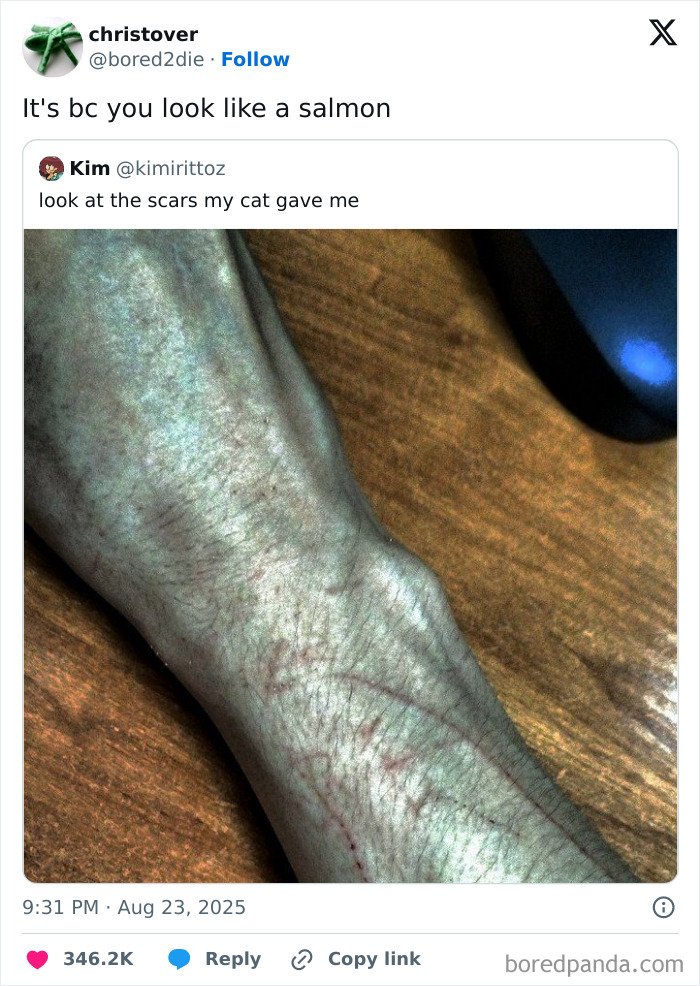This screenshot has height=986, width=700.
Task: Click Kim's small profile avatar
Action: [x=52, y=169]
